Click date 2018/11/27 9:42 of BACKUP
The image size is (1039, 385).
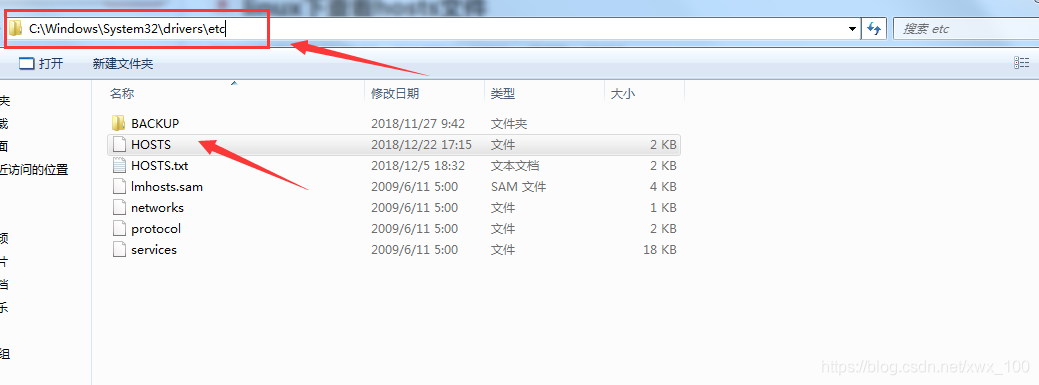coord(418,123)
